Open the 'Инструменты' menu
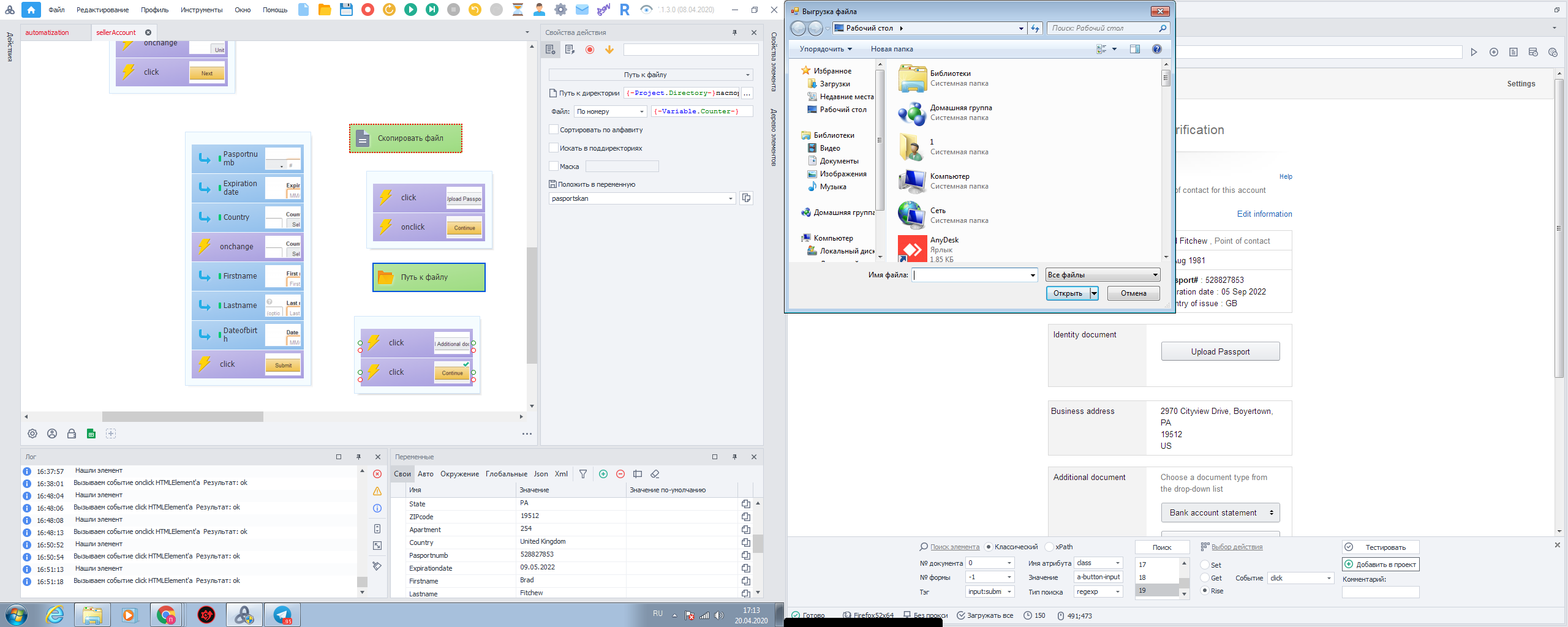This screenshot has width=1568, height=627. 202,10
